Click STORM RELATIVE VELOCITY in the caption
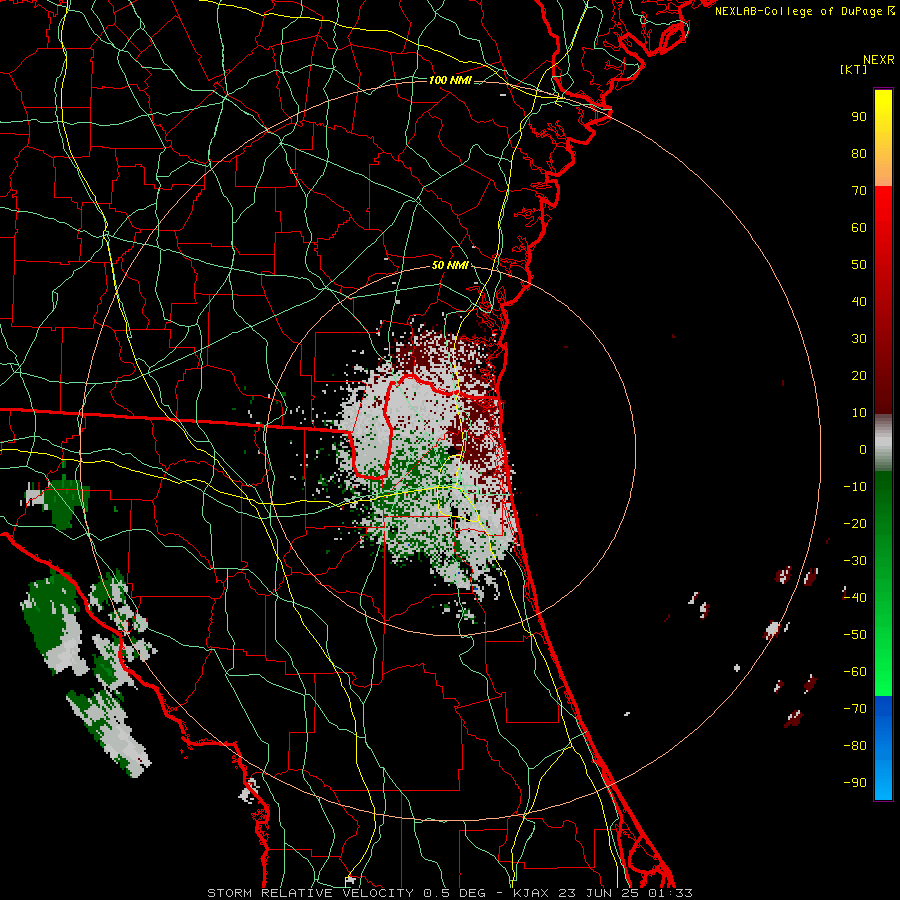 310,893
